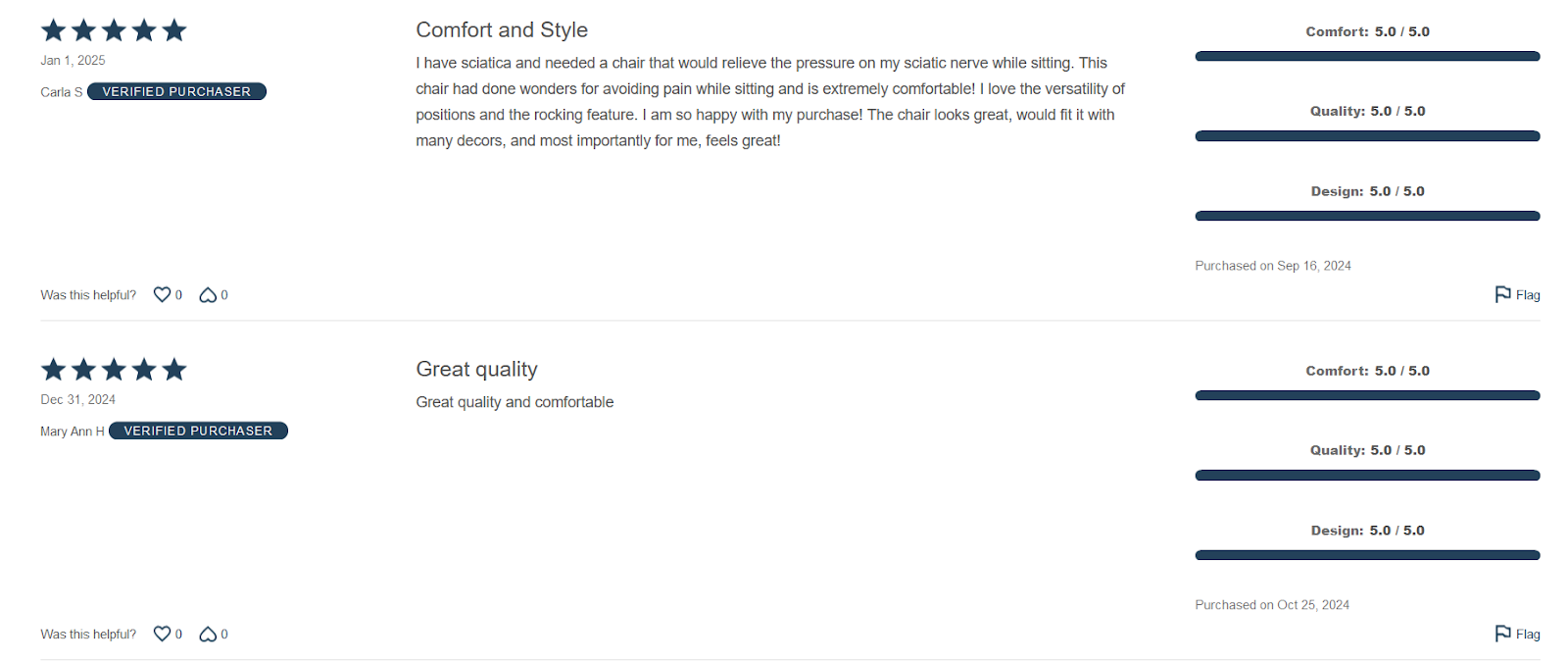
Task: Click the Verified Purchaser badge beside Mary Ann H
Action: (198, 431)
